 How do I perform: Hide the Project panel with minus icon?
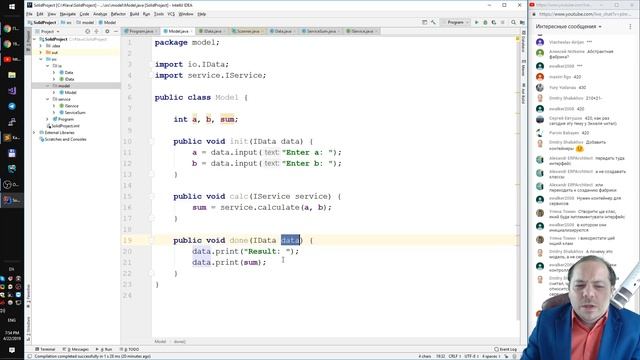(x=116, y=31)
